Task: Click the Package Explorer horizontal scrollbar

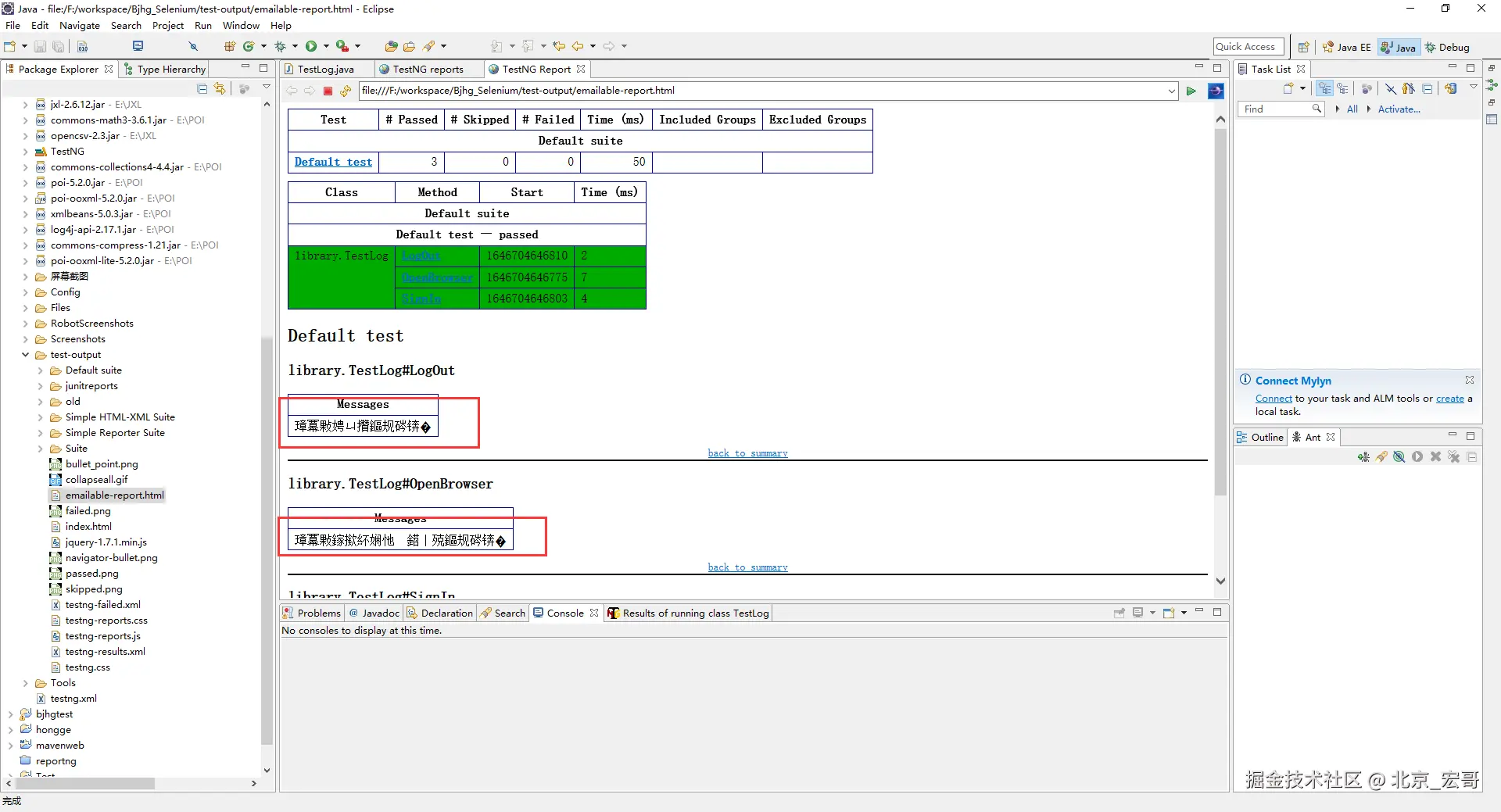Action: pos(86,783)
